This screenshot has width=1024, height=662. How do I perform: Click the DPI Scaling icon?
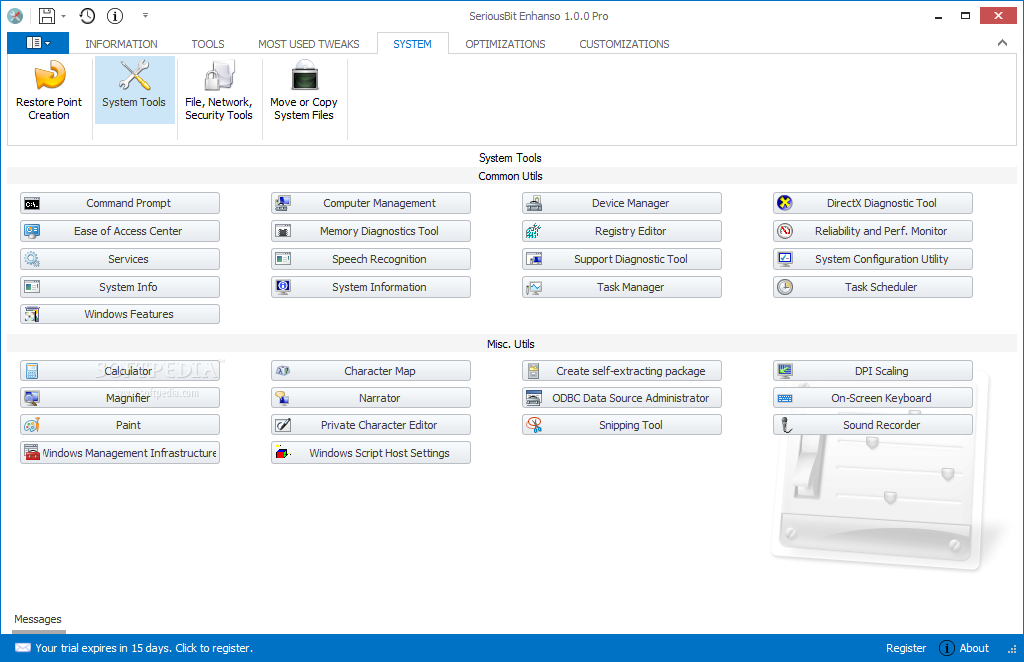point(785,371)
